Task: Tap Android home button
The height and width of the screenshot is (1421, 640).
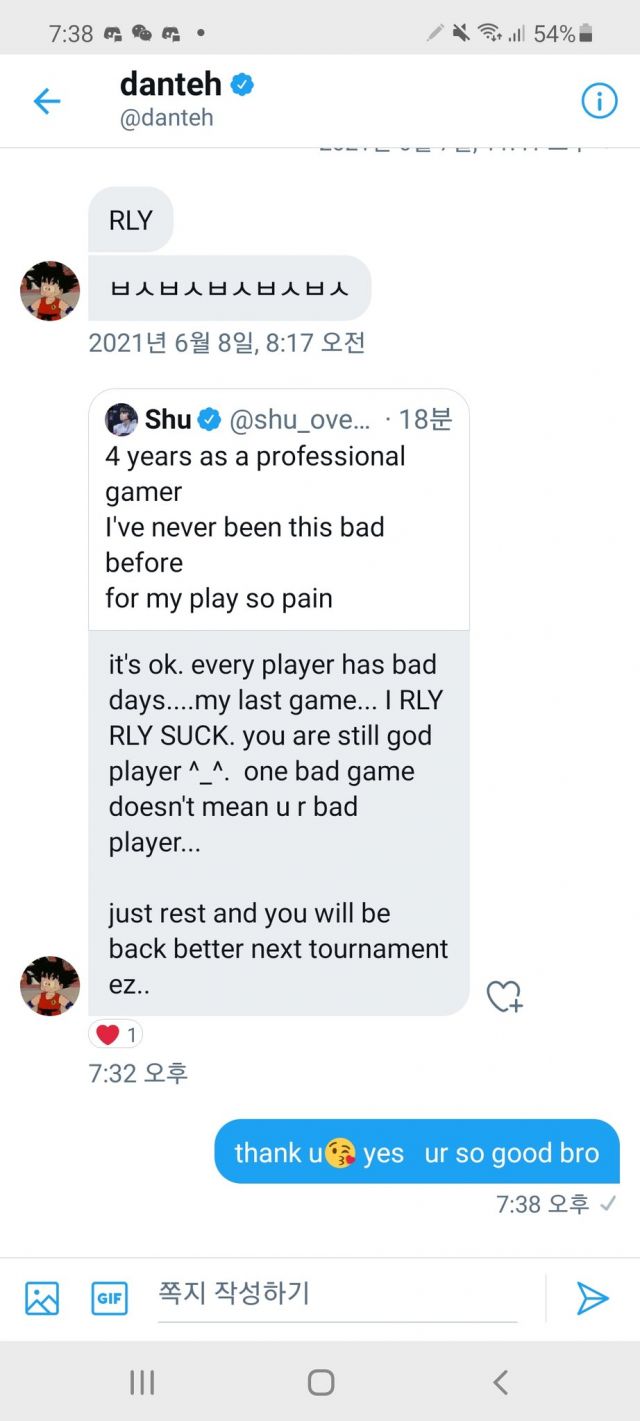Action: click(320, 1382)
